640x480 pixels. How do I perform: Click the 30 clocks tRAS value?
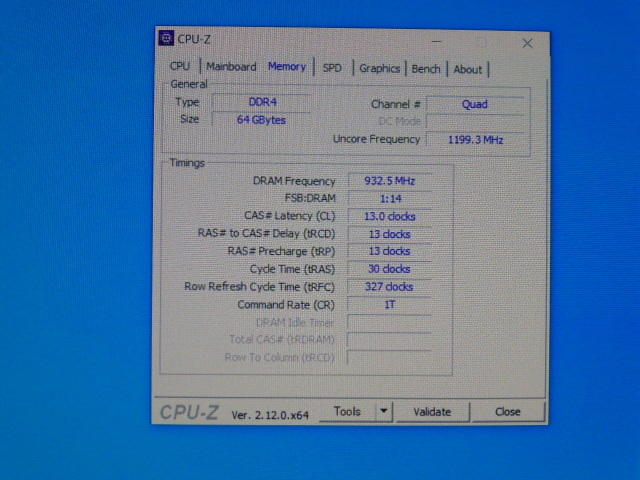(x=390, y=269)
